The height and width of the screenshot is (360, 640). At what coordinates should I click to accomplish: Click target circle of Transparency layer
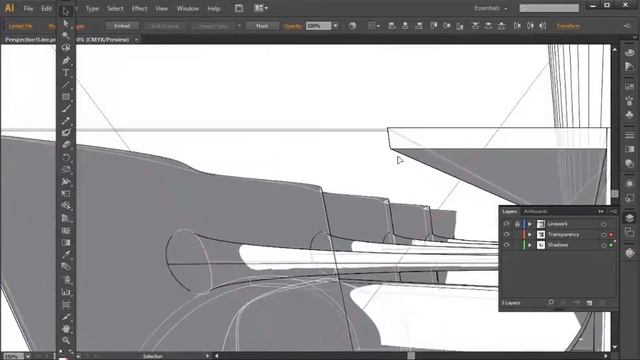[x=603, y=235]
